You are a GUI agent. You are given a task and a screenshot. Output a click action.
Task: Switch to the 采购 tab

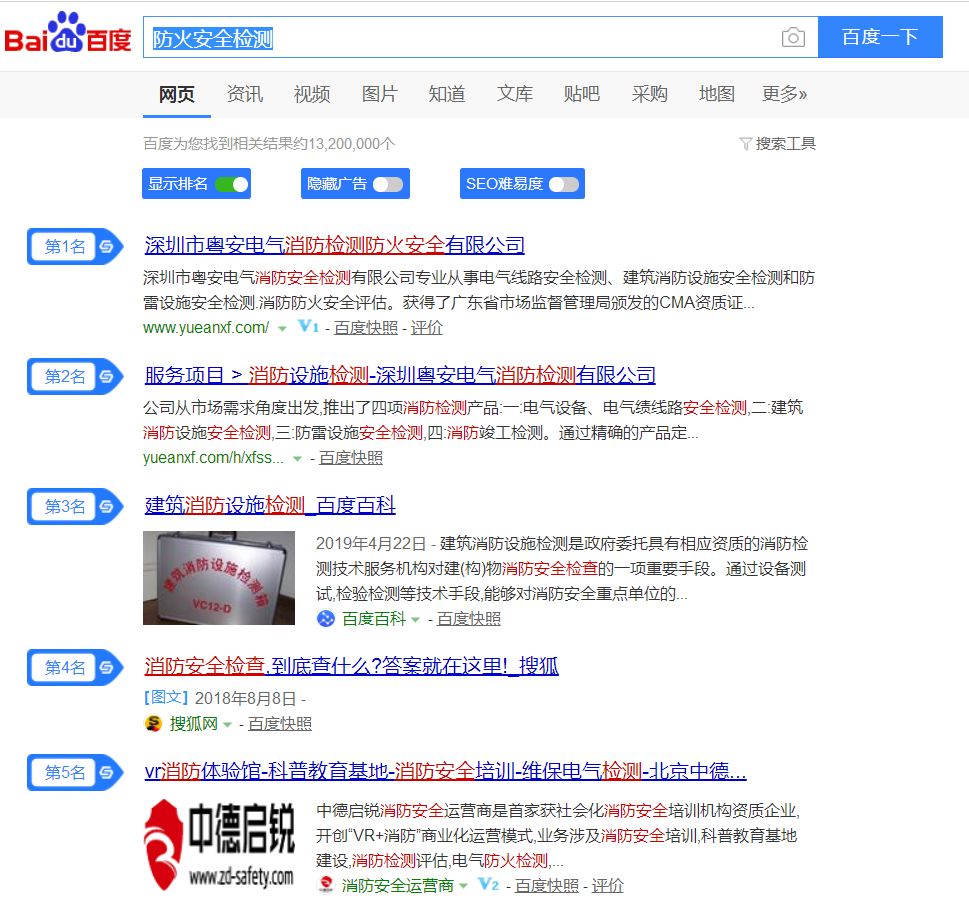click(650, 94)
